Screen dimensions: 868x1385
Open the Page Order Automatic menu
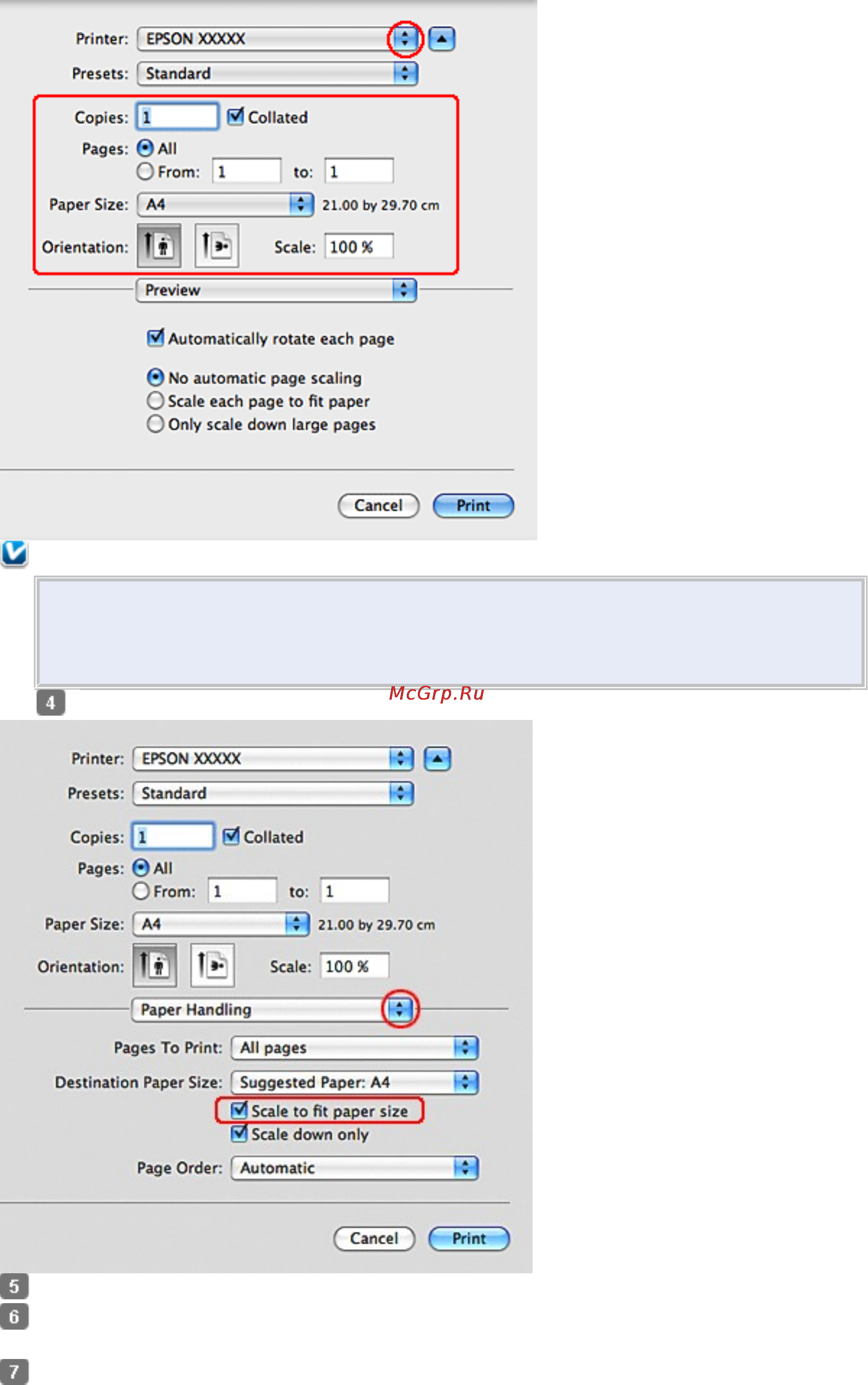(x=354, y=1167)
